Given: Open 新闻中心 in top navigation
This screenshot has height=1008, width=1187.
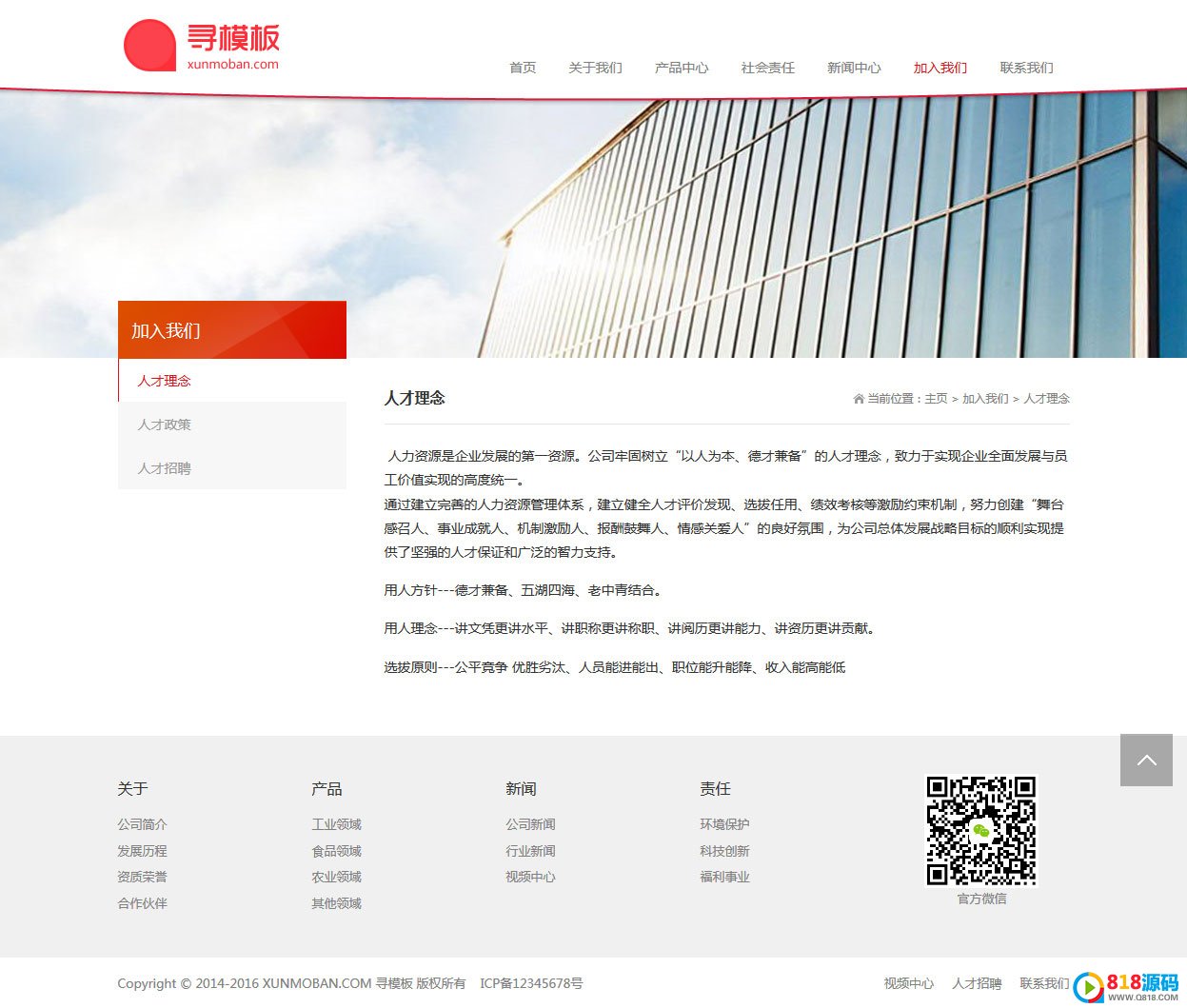Looking at the screenshot, I should click(x=854, y=68).
